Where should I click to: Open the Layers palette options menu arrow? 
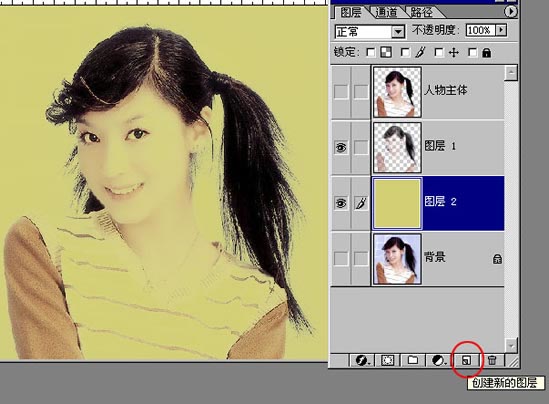click(x=510, y=12)
